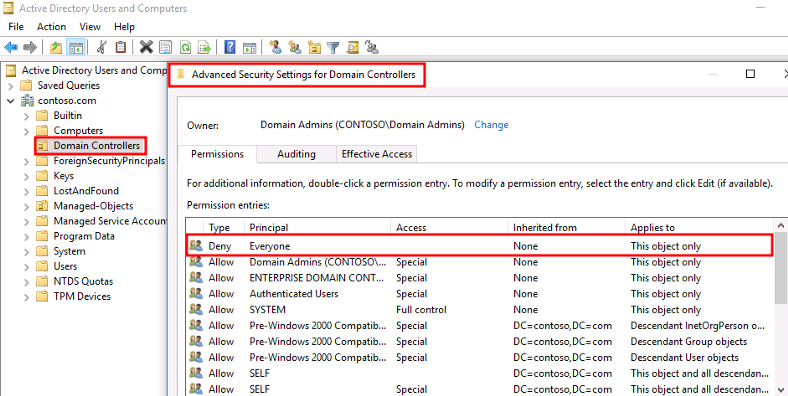This screenshot has height=396, width=788.
Task: Click the principal icon on the Deny Everyone row
Action: tap(196, 246)
